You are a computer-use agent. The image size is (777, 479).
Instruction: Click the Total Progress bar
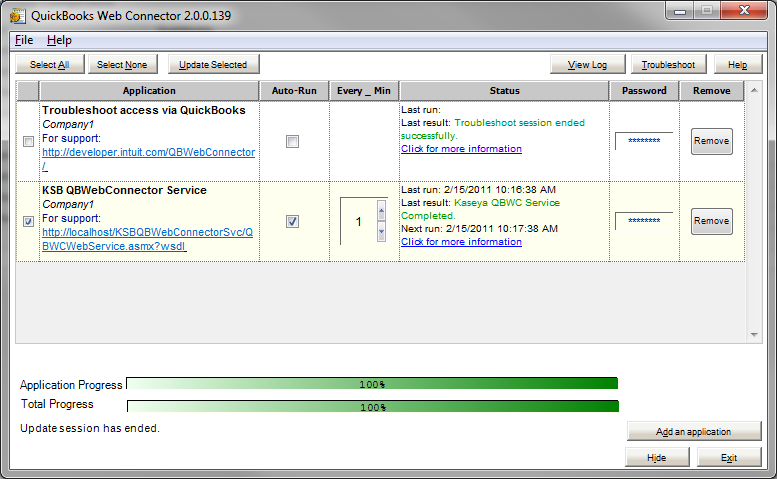[372, 407]
